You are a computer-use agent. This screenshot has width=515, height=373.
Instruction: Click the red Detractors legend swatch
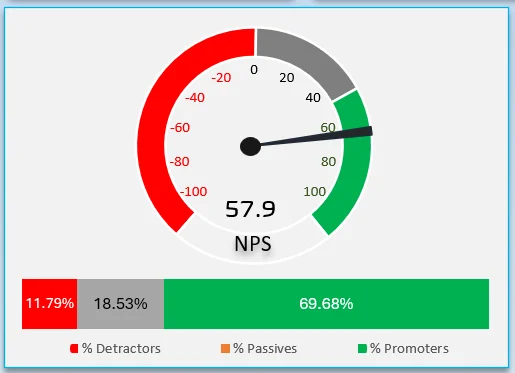tap(74, 349)
